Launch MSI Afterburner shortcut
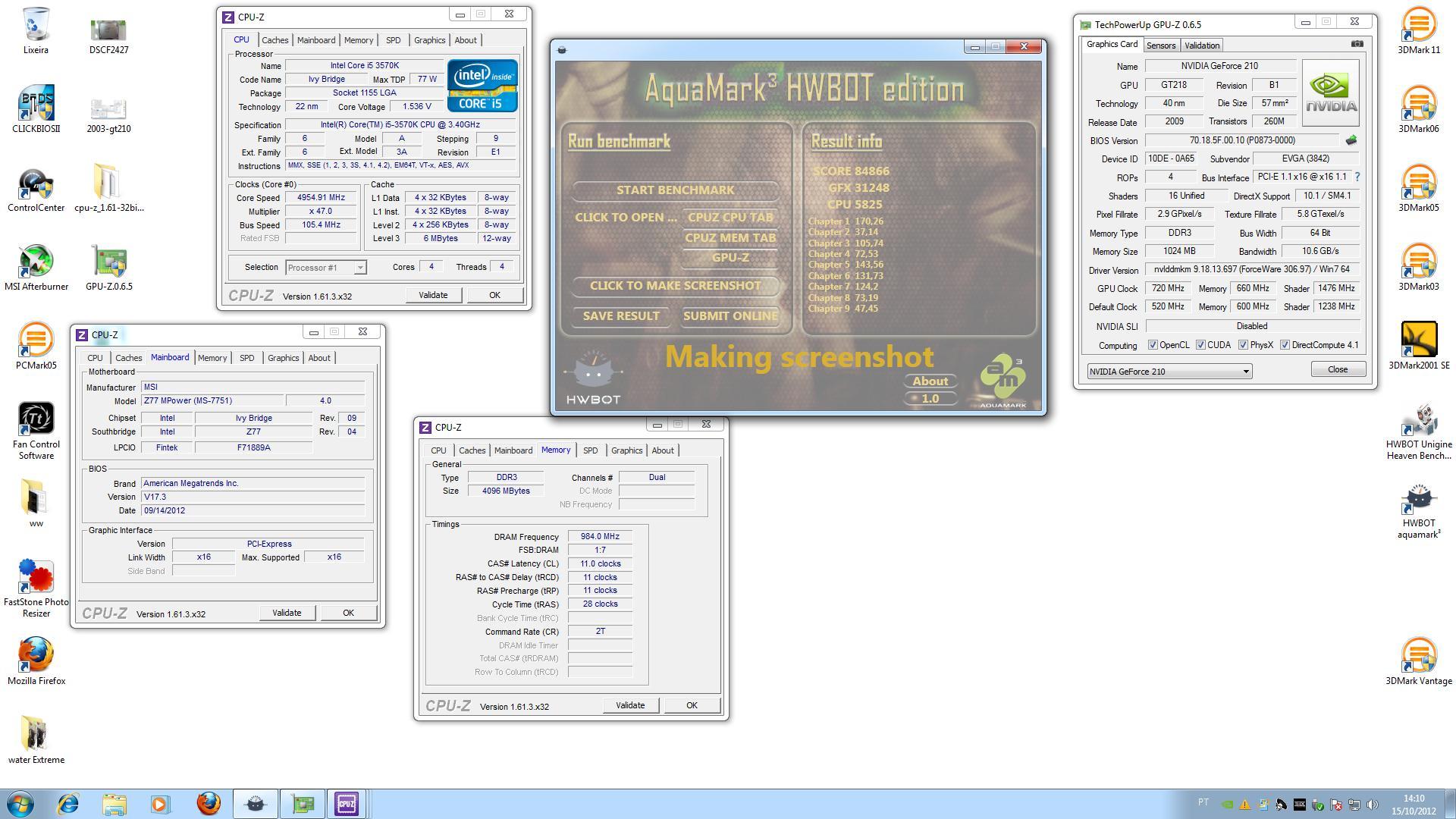 [x=36, y=268]
